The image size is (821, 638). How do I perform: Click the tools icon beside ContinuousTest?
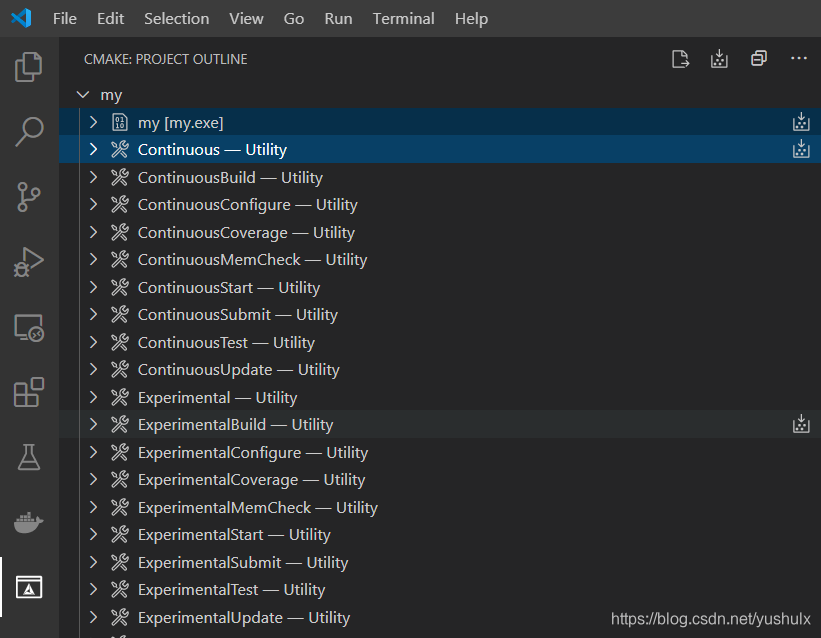[x=119, y=343]
